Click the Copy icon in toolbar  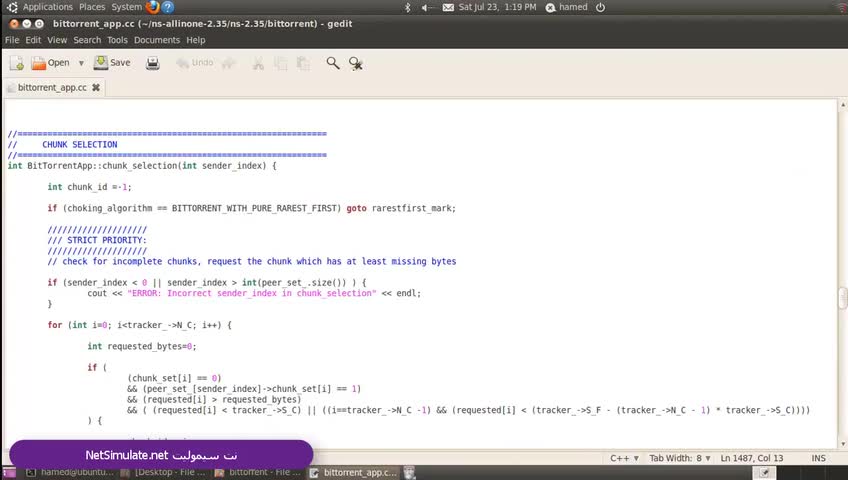[281, 63]
